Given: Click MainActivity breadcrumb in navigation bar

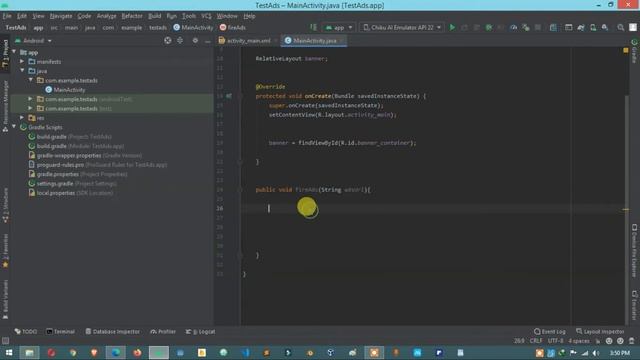Looking at the screenshot, I should tap(193, 27).
